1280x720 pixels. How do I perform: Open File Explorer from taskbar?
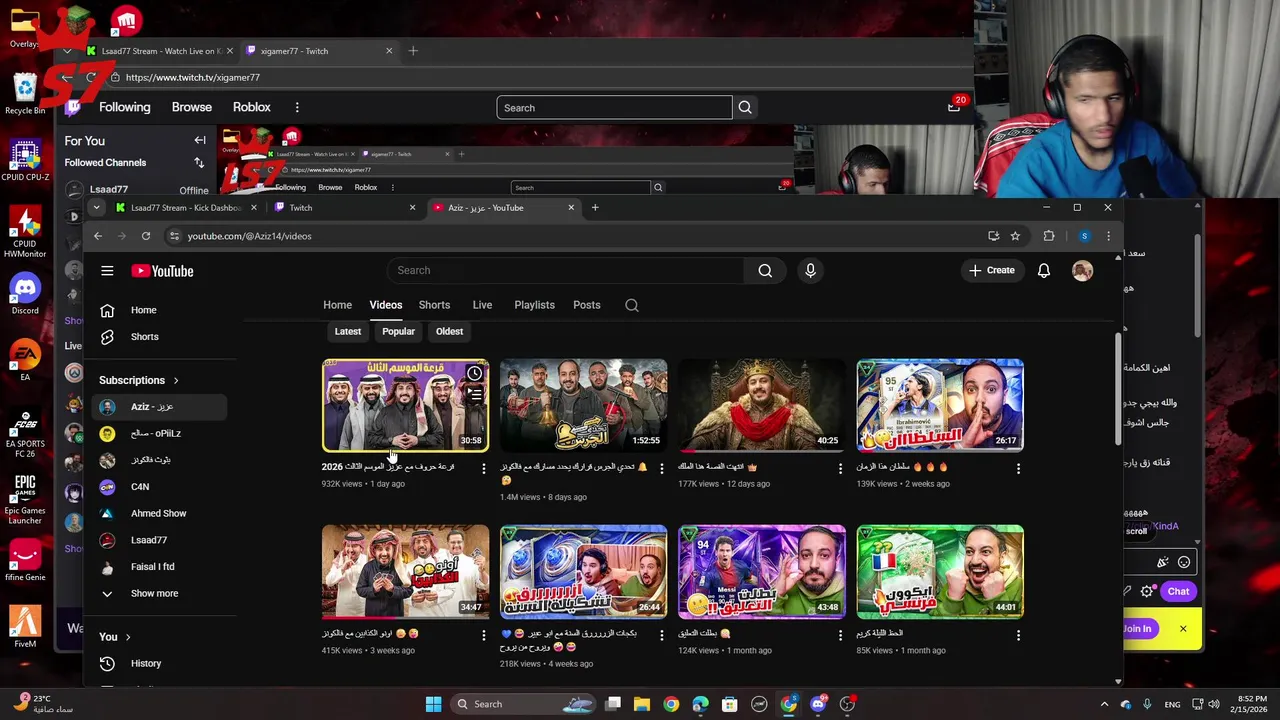coord(642,704)
